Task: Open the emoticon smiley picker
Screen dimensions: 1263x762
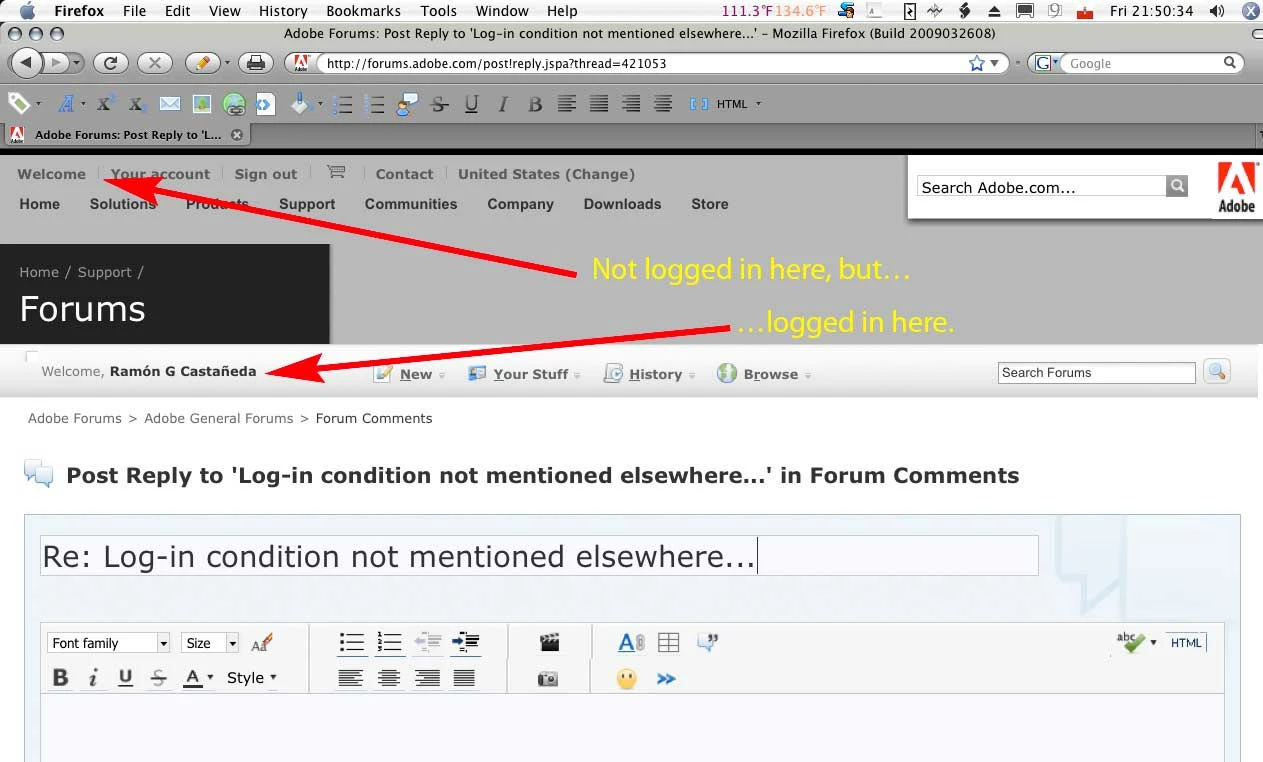Action: (627, 679)
